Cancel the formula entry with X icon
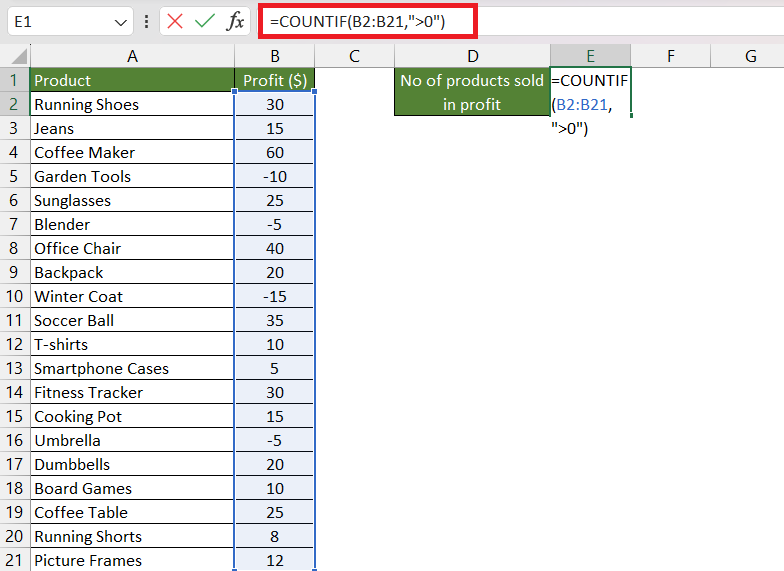The width and height of the screenshot is (784, 571). 174,22
